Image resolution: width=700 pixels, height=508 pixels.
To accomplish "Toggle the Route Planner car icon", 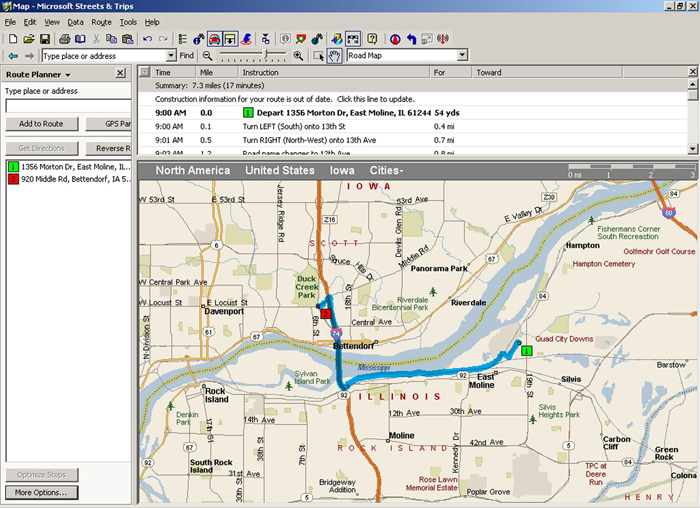I will pos(214,39).
